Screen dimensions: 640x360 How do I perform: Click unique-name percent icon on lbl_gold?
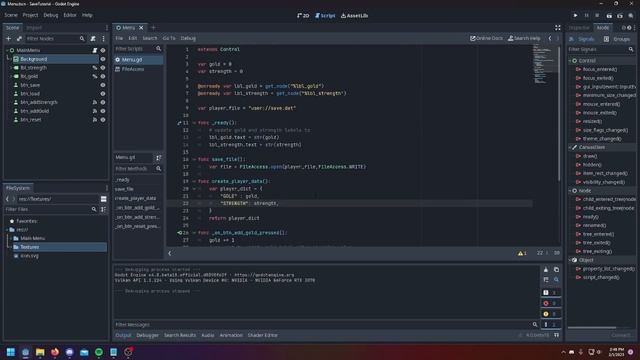[x=95, y=76]
